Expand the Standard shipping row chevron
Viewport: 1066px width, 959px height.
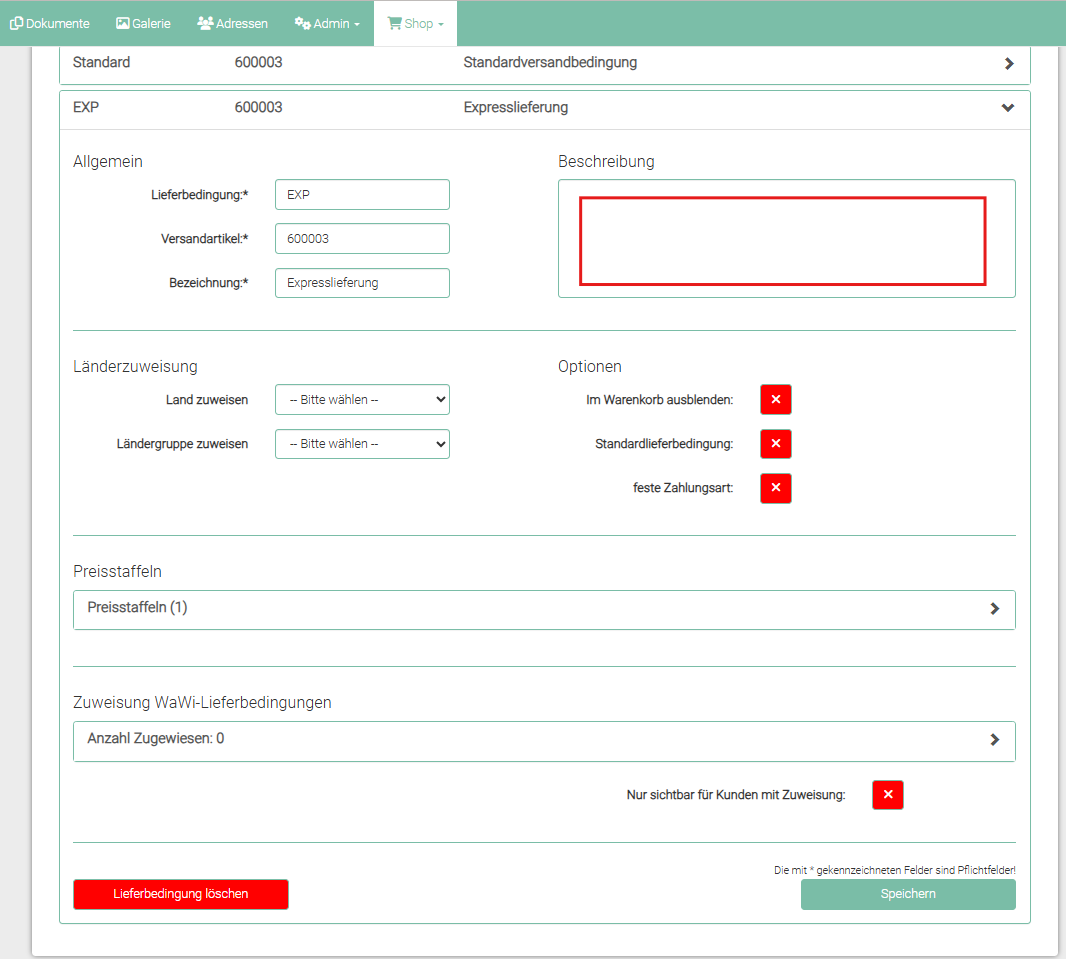pos(1009,63)
